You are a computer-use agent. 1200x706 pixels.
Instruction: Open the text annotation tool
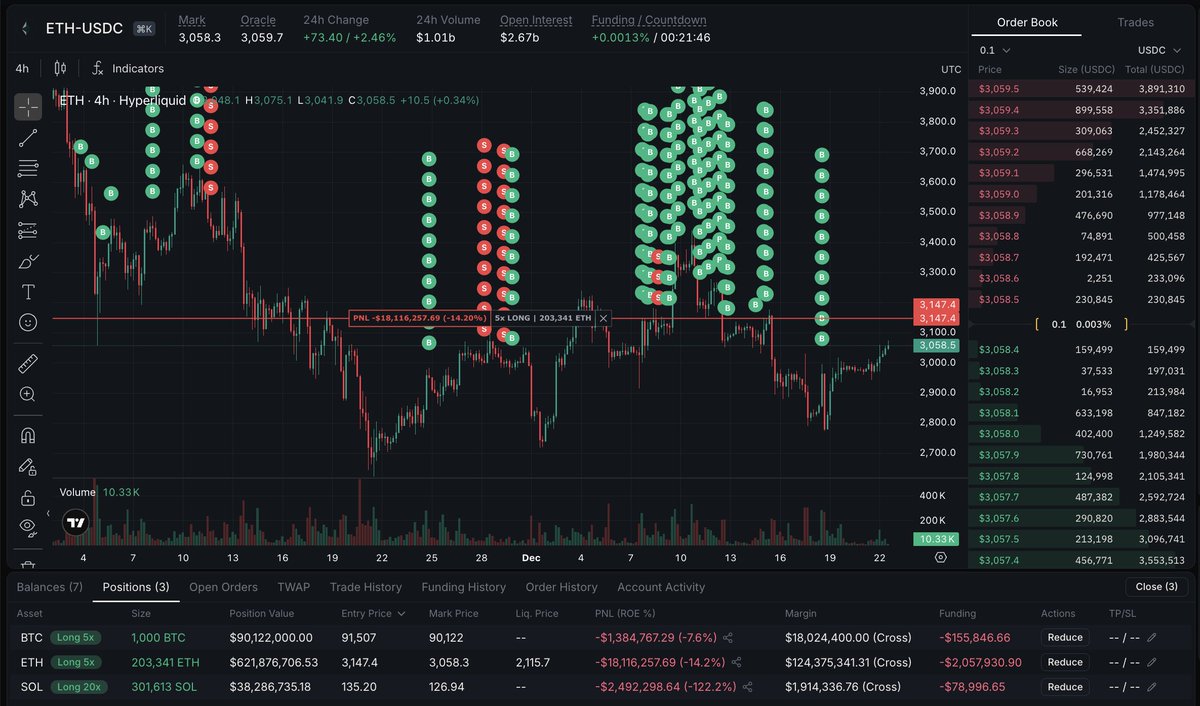coord(28,292)
